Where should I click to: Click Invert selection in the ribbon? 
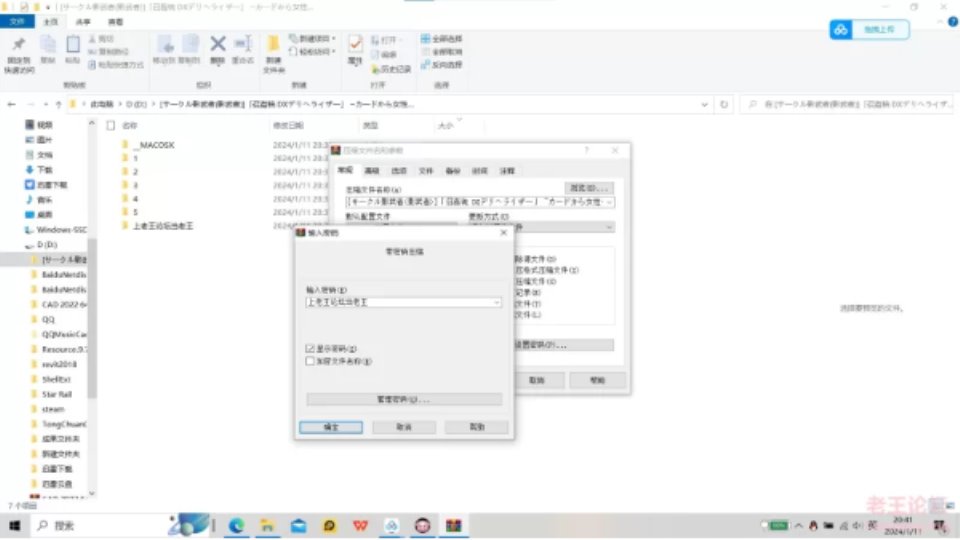coord(441,65)
